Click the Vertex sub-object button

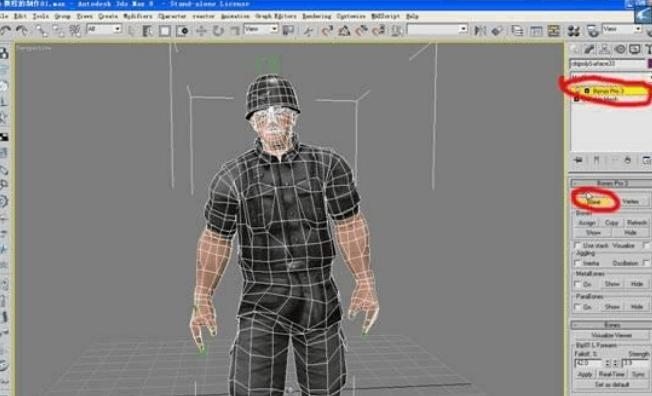pyautogui.click(x=631, y=201)
